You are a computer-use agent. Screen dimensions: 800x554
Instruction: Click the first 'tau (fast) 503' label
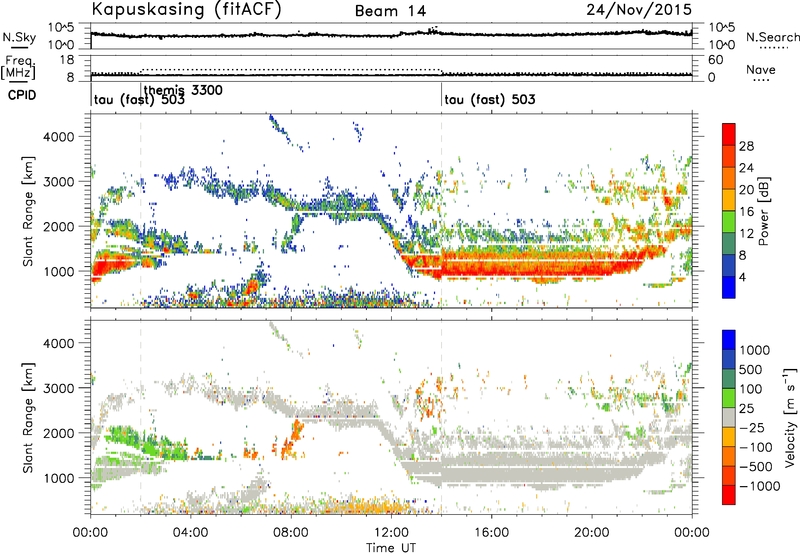tap(139, 99)
